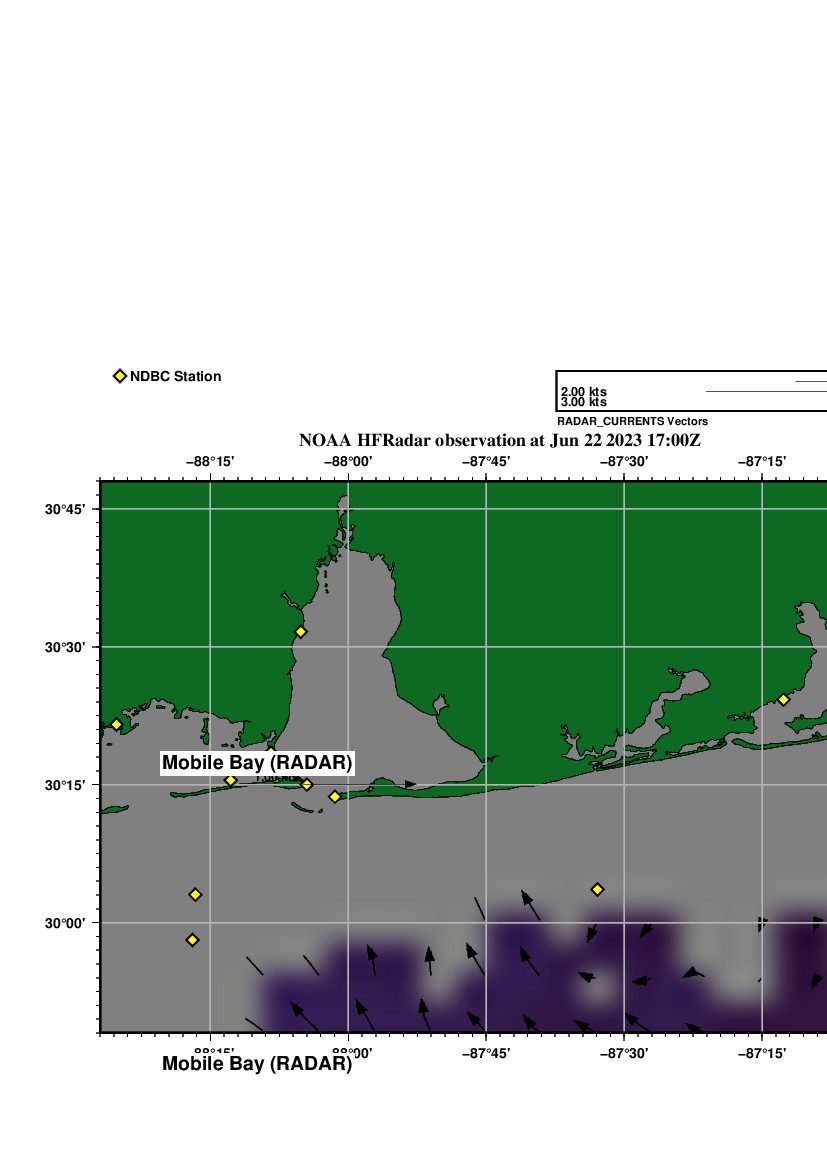Click the "NDBC Station" legend text

(x=175, y=377)
